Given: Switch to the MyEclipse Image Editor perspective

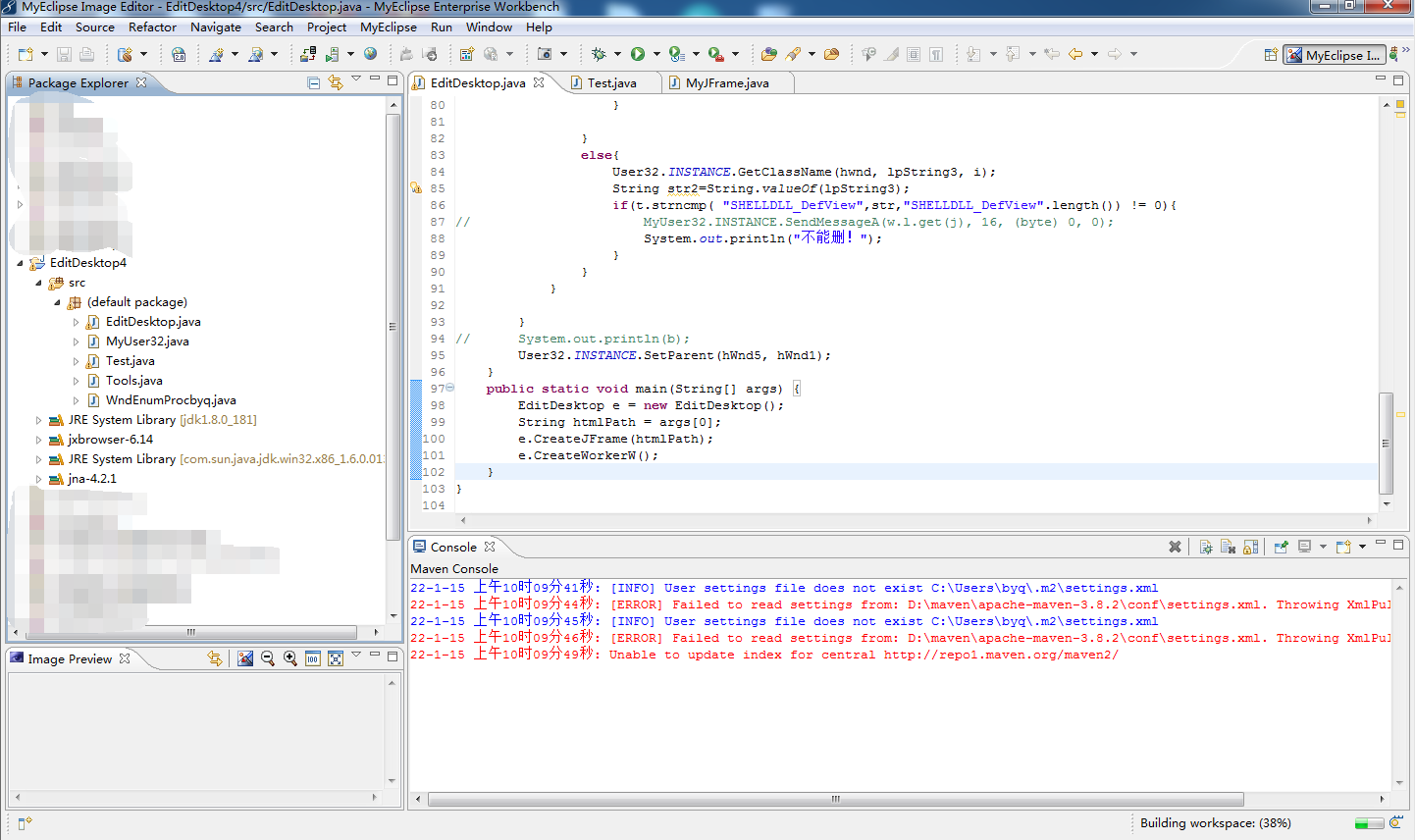Looking at the screenshot, I should click(1334, 55).
